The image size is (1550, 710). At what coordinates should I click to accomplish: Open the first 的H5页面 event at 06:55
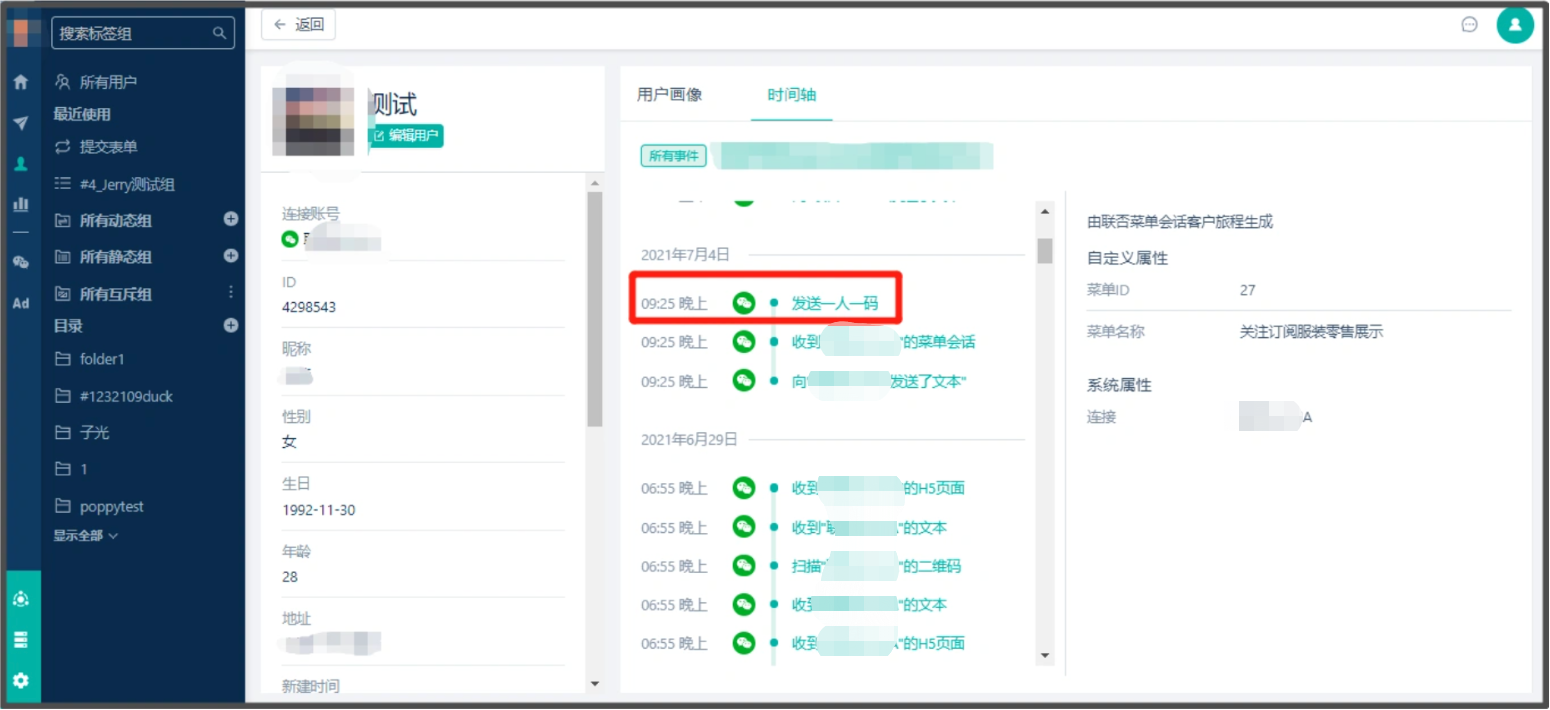click(x=878, y=488)
